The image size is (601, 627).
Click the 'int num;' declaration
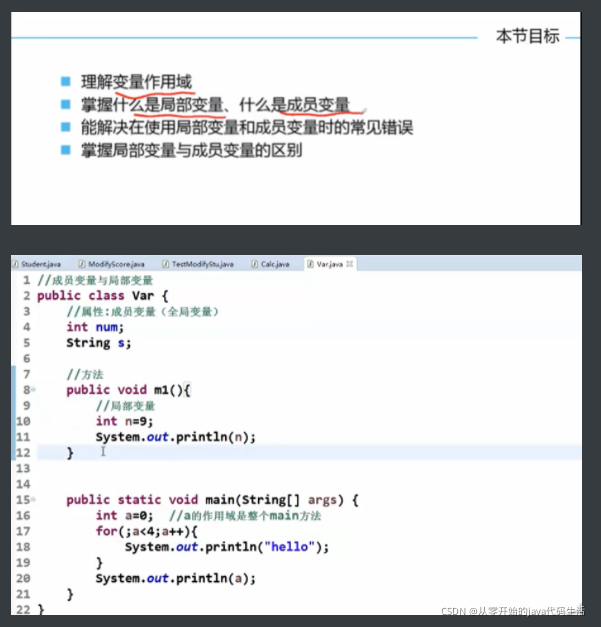tap(95, 327)
